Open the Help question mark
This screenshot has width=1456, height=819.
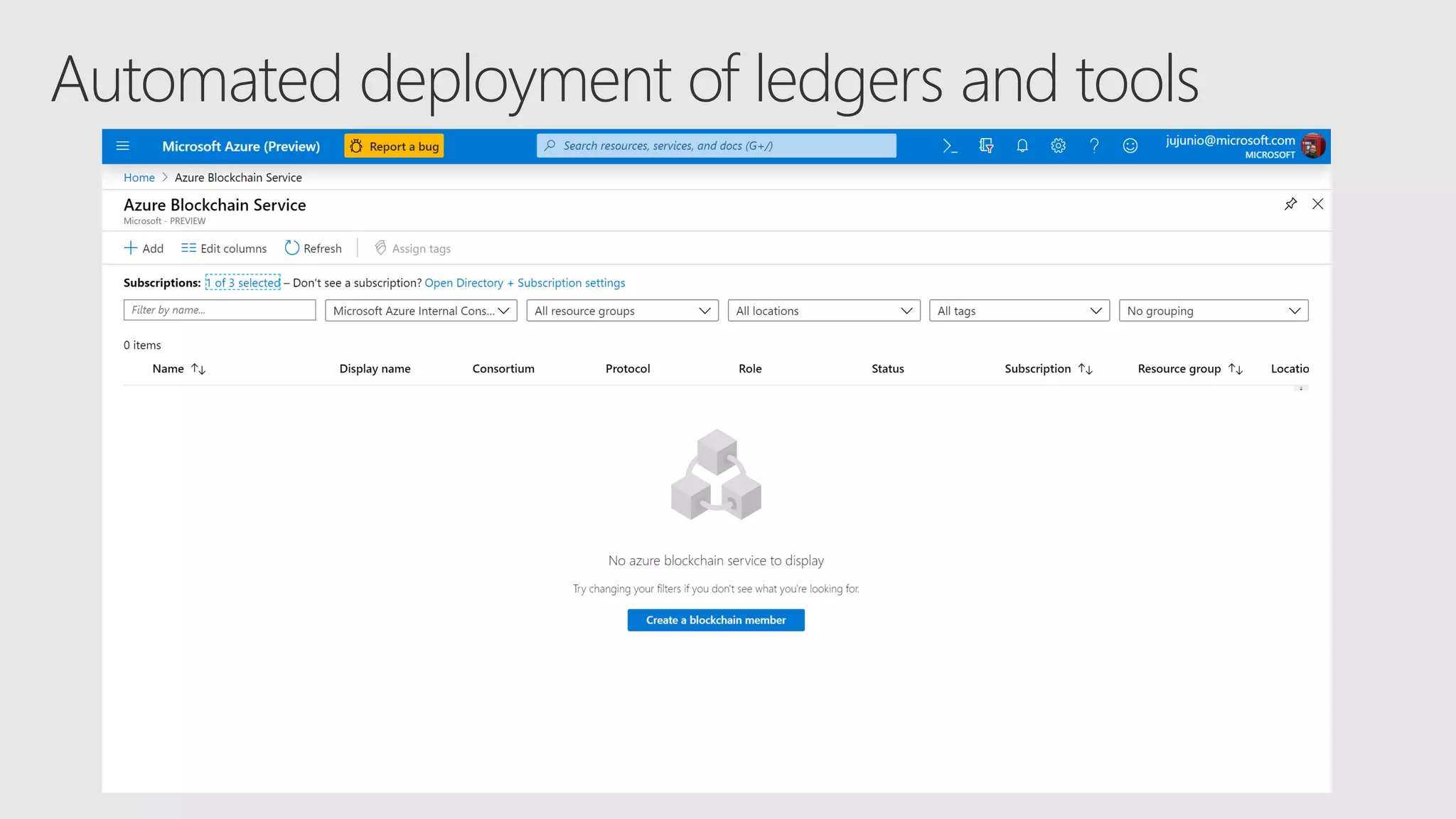(x=1094, y=146)
